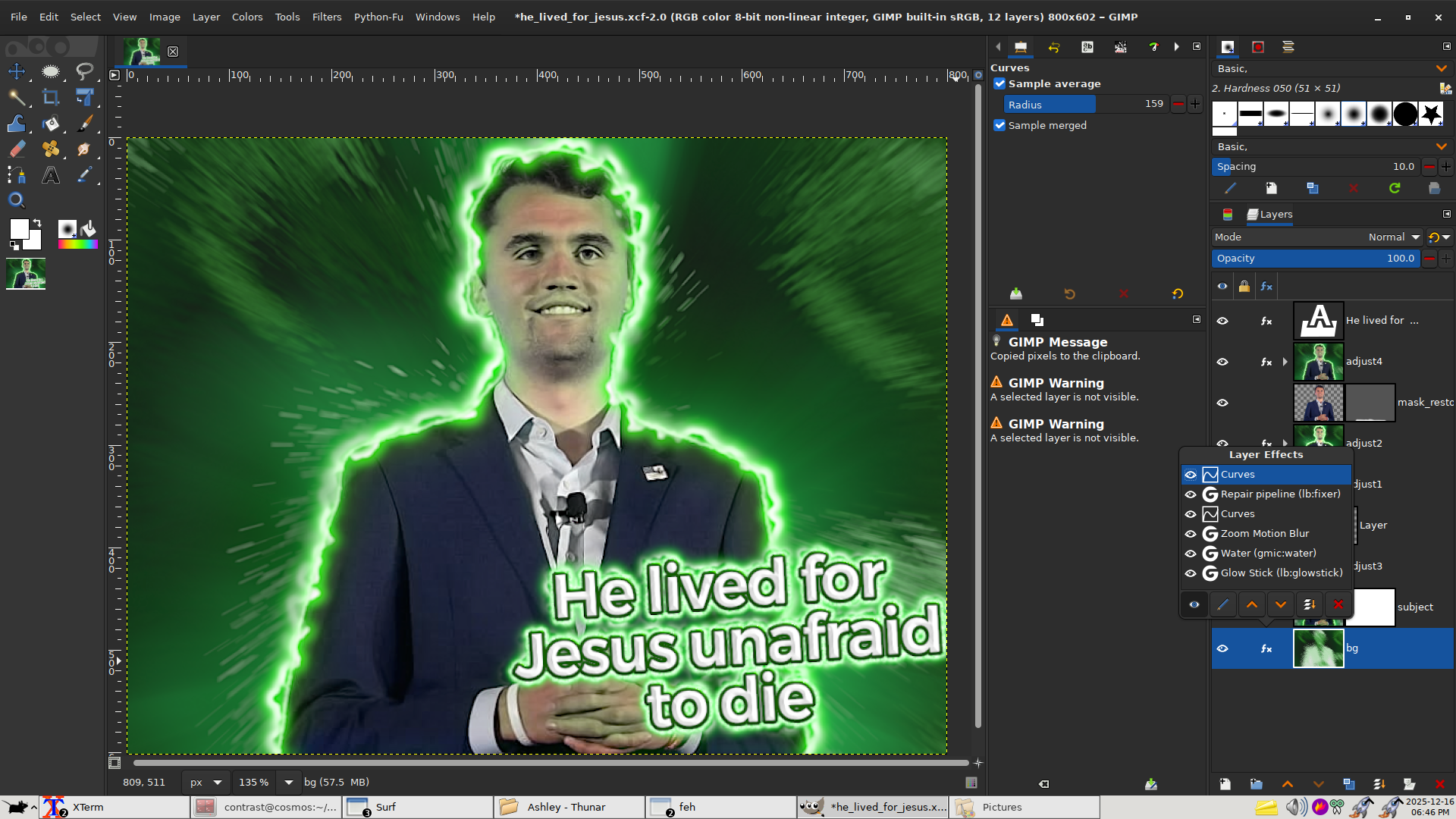Image resolution: width=1456 pixels, height=819 pixels.
Task: Open the Filters menu
Action: click(x=326, y=17)
